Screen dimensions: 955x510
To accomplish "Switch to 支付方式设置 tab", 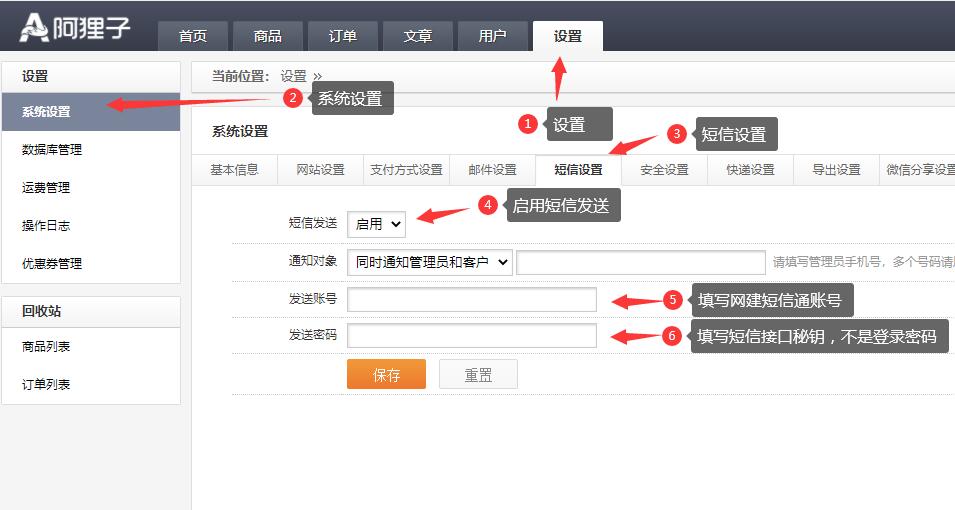I will [406, 170].
